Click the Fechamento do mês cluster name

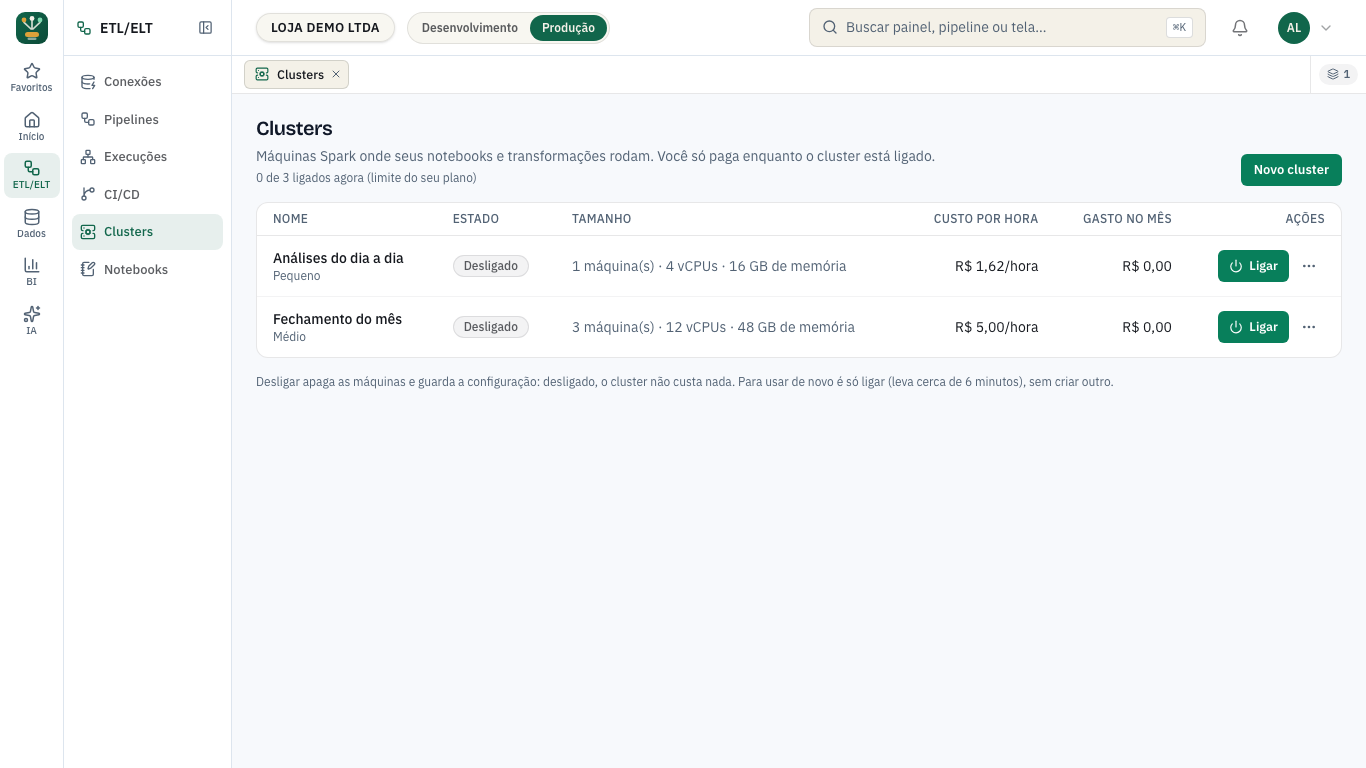[x=337, y=319]
